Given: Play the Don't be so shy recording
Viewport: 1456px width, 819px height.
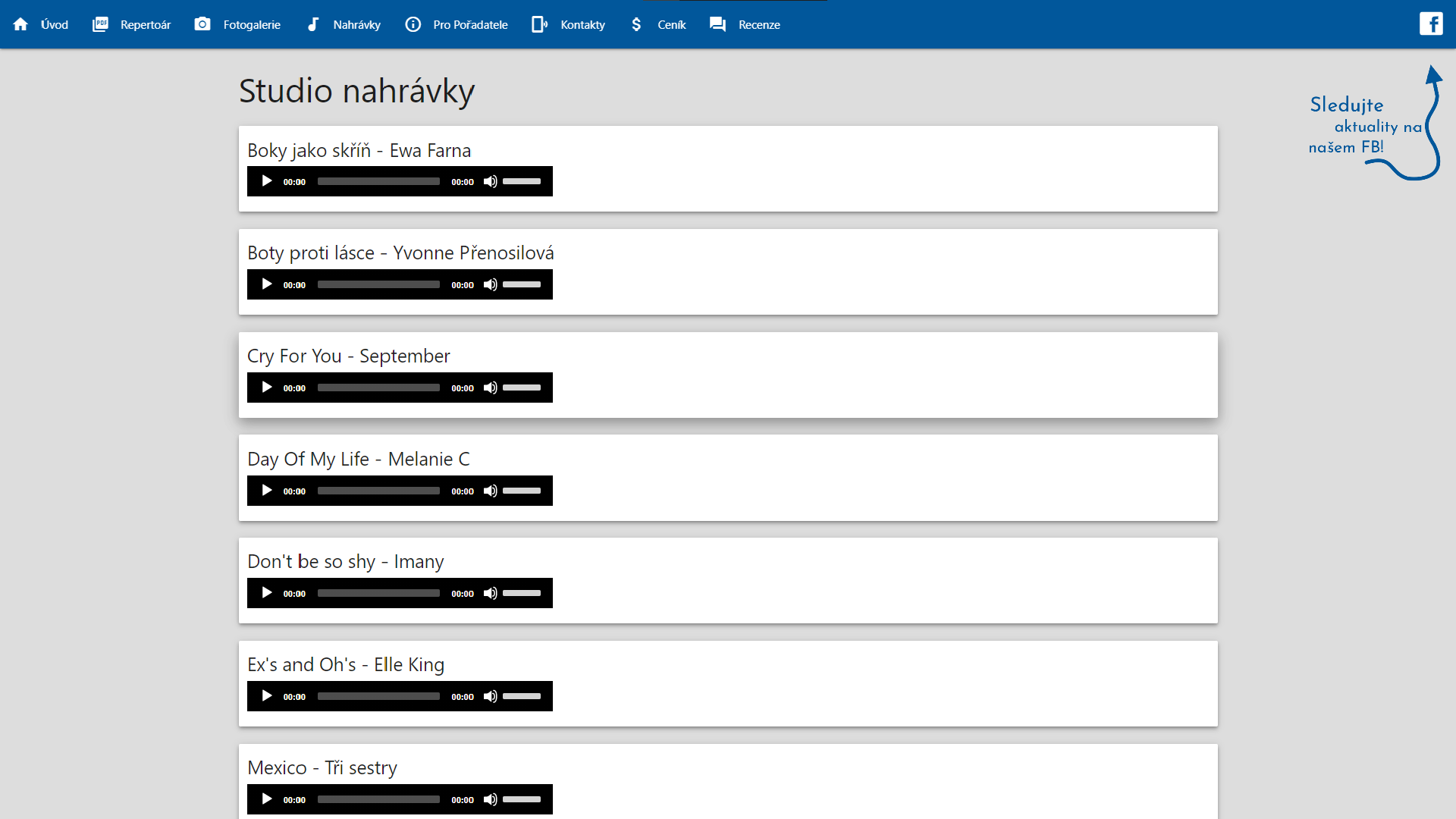Looking at the screenshot, I should tap(267, 593).
